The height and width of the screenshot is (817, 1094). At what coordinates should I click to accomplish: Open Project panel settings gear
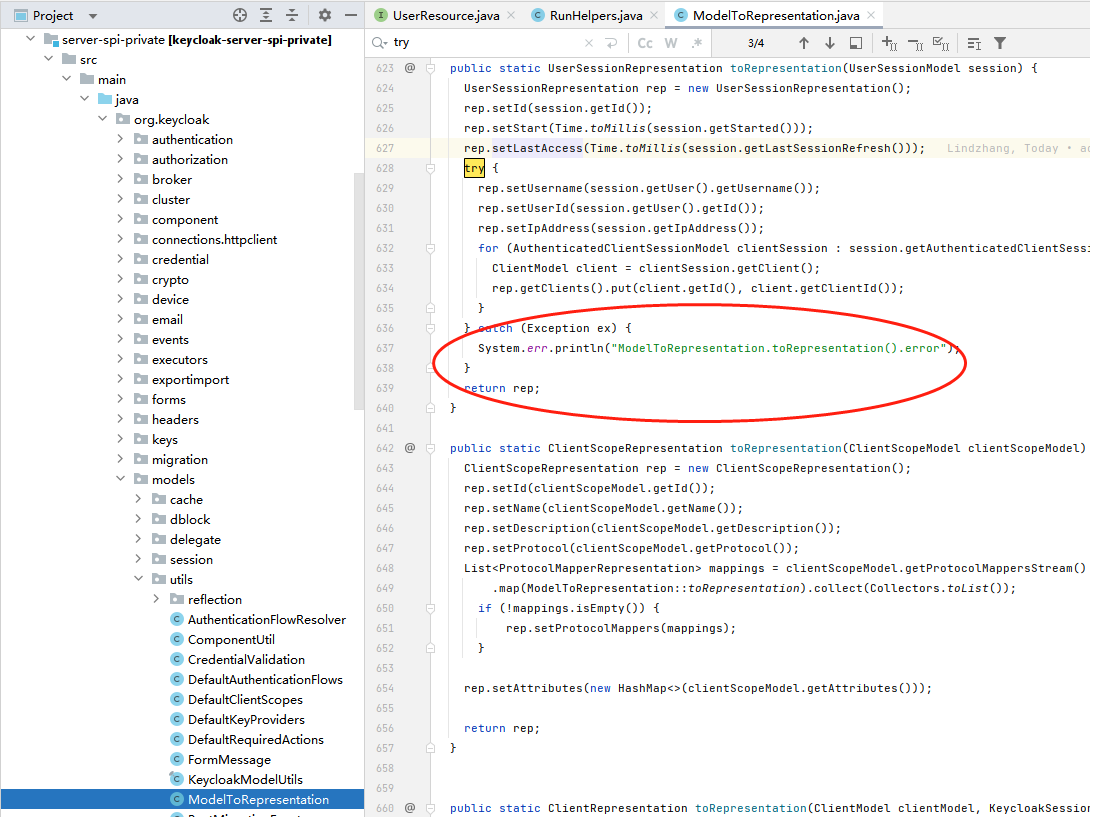click(324, 15)
